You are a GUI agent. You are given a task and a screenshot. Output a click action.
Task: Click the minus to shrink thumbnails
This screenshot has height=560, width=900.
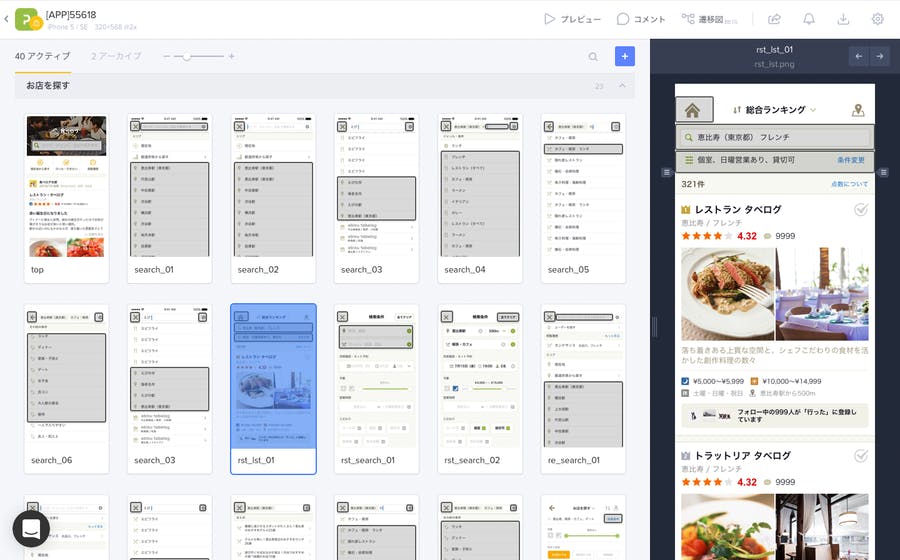point(166,56)
